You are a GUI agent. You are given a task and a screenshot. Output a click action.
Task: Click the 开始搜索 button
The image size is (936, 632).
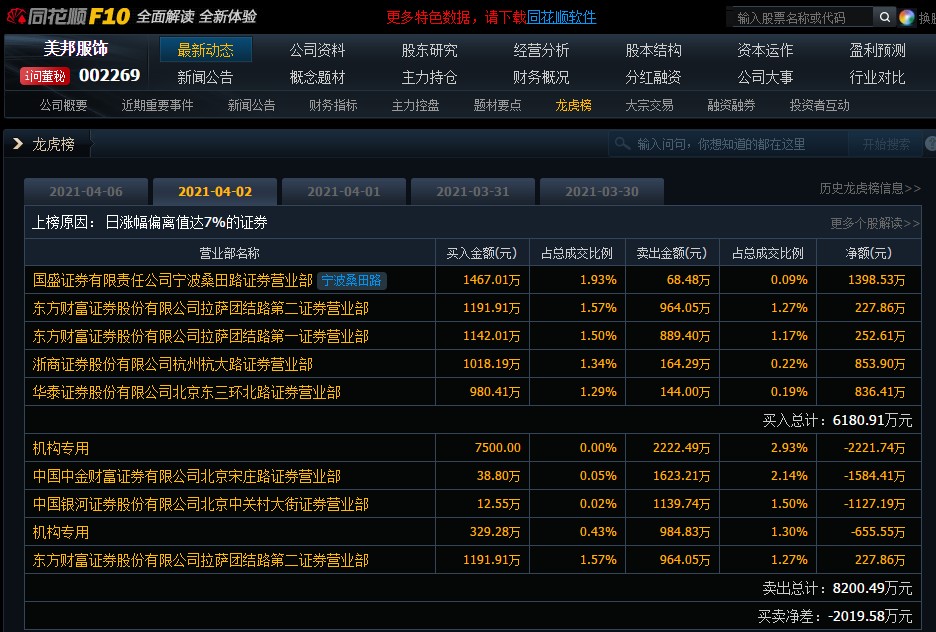tap(886, 144)
